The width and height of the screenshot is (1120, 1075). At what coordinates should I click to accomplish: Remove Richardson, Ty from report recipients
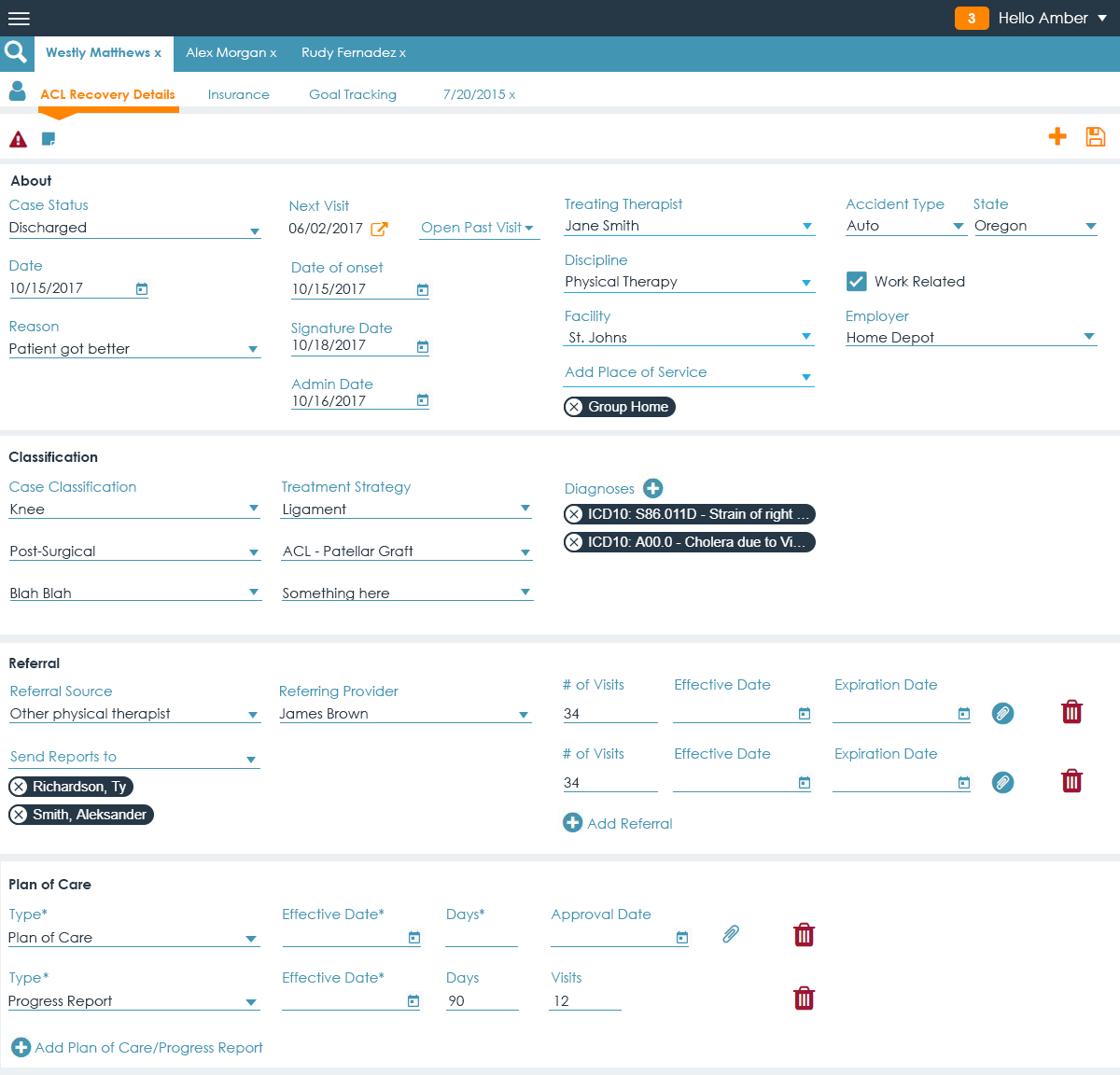(20, 787)
